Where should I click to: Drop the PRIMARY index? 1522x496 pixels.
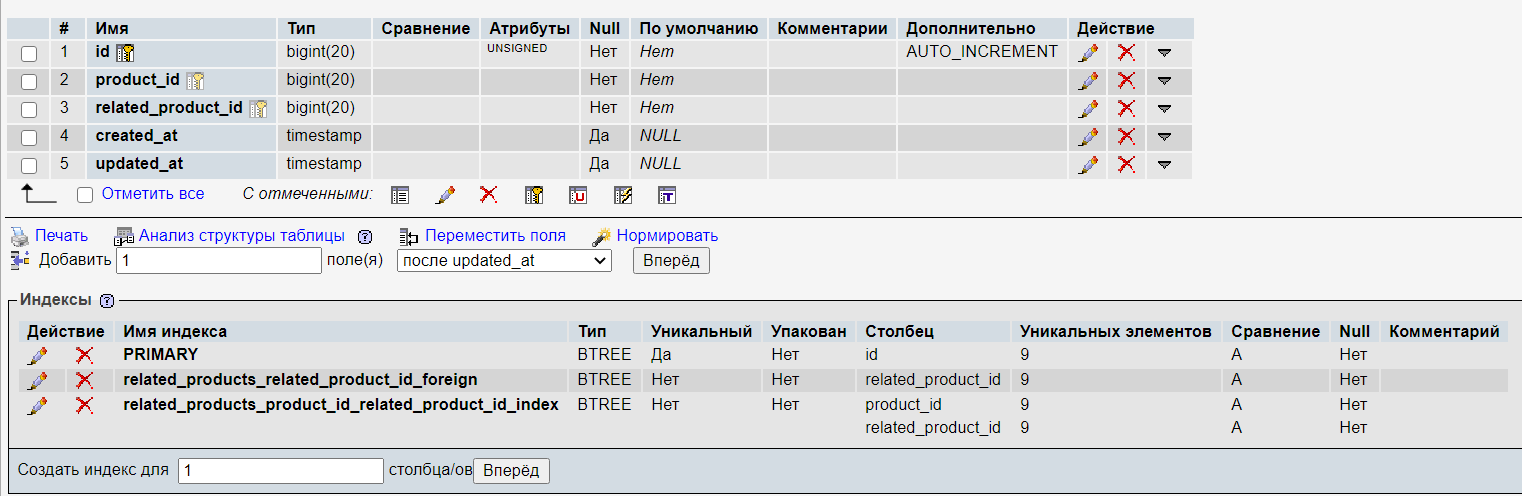[85, 355]
